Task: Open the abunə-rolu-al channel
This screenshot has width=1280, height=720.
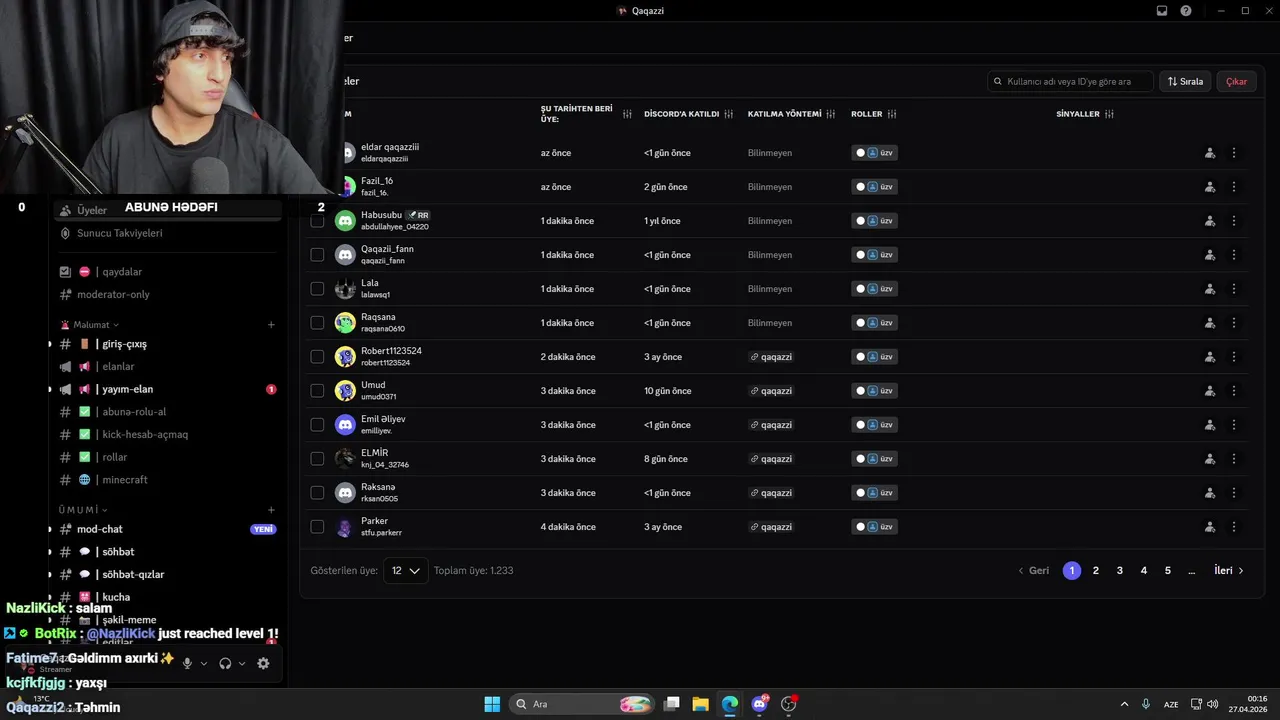Action: tap(167, 412)
